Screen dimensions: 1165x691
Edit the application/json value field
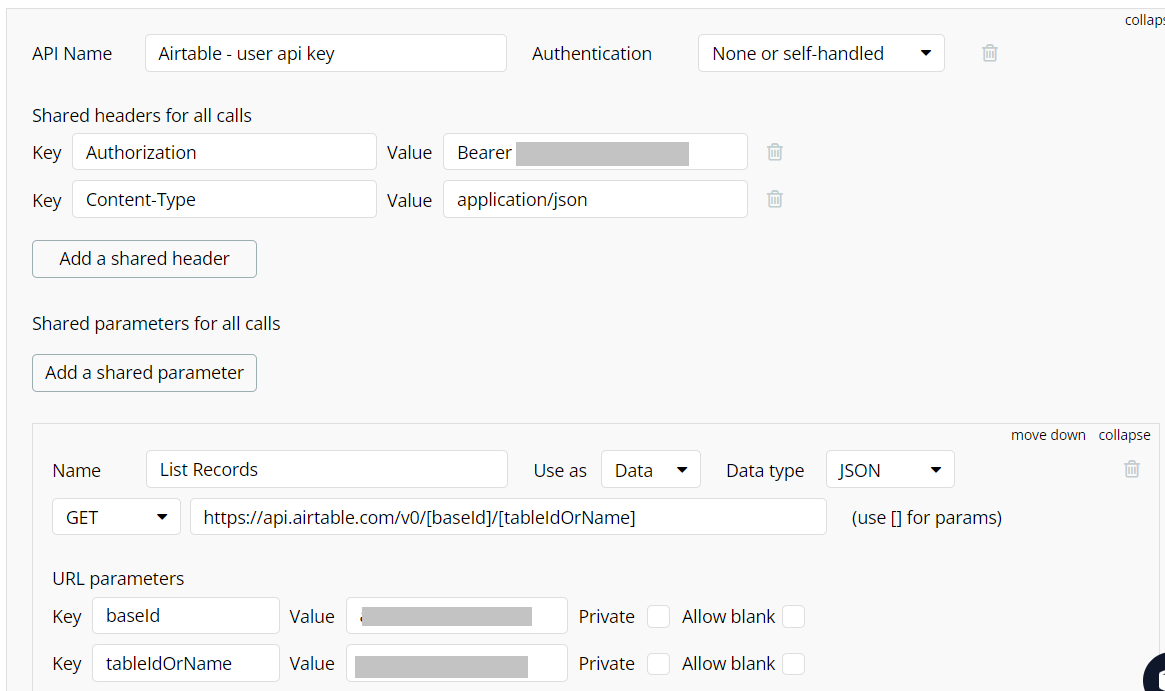(595, 199)
